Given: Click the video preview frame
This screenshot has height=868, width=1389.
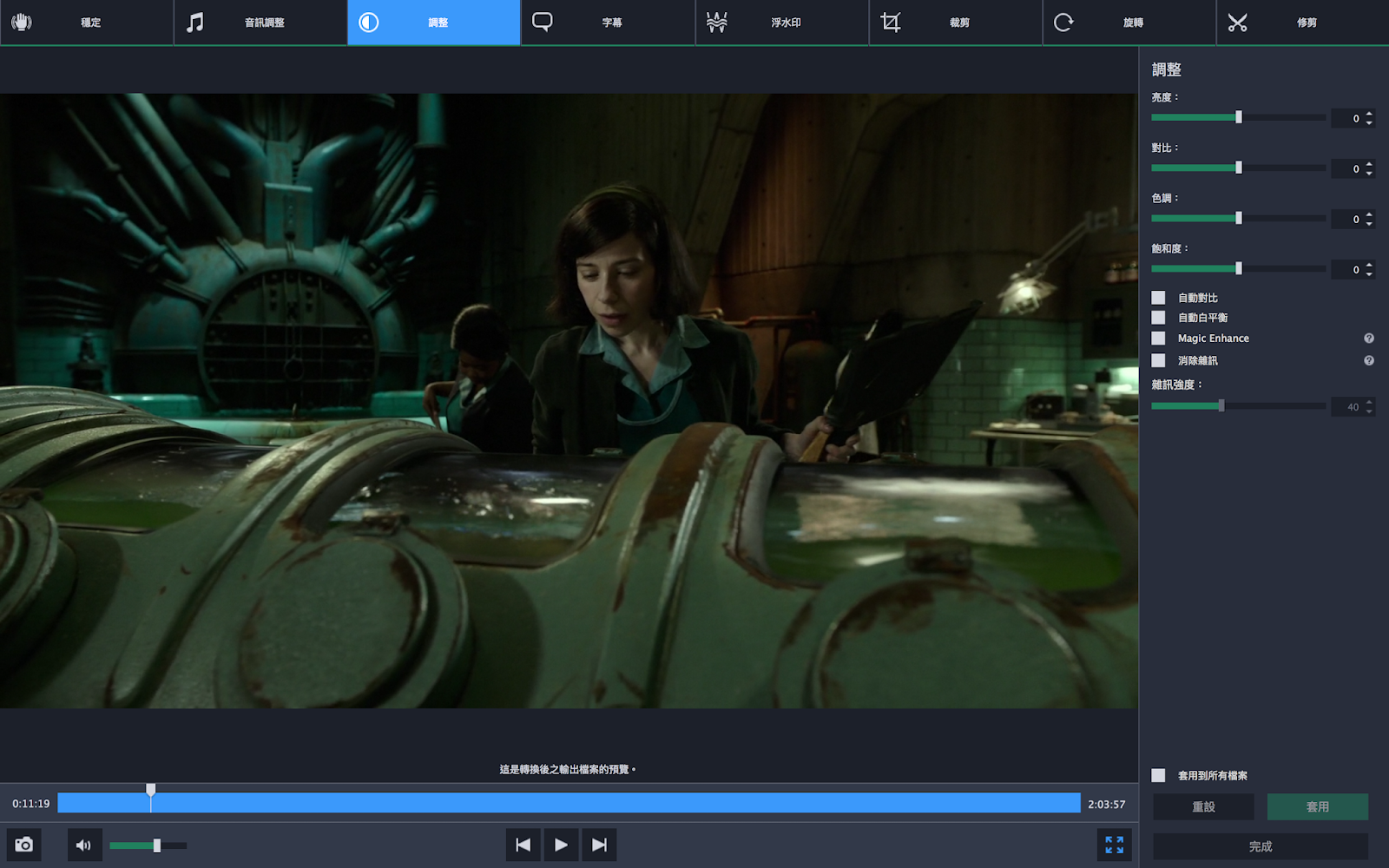Looking at the screenshot, I should [x=569, y=400].
